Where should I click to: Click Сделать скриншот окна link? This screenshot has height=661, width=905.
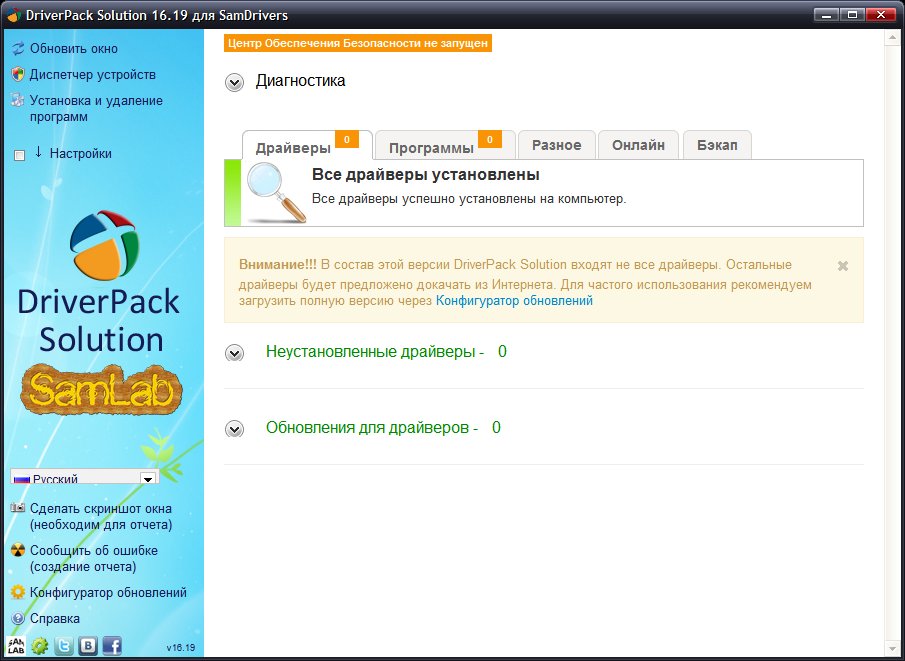click(101, 517)
